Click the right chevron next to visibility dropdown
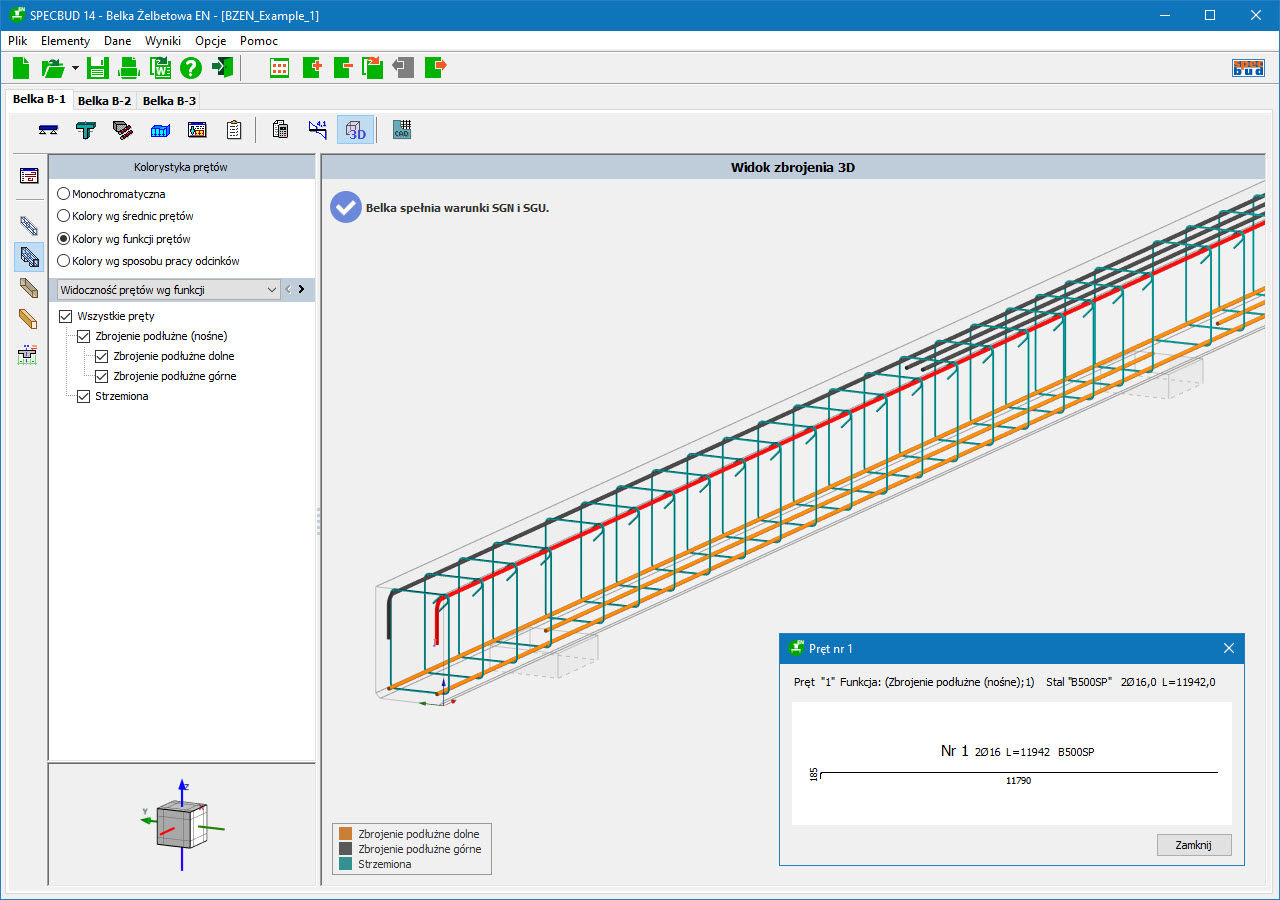Image resolution: width=1280 pixels, height=900 pixels. point(301,290)
